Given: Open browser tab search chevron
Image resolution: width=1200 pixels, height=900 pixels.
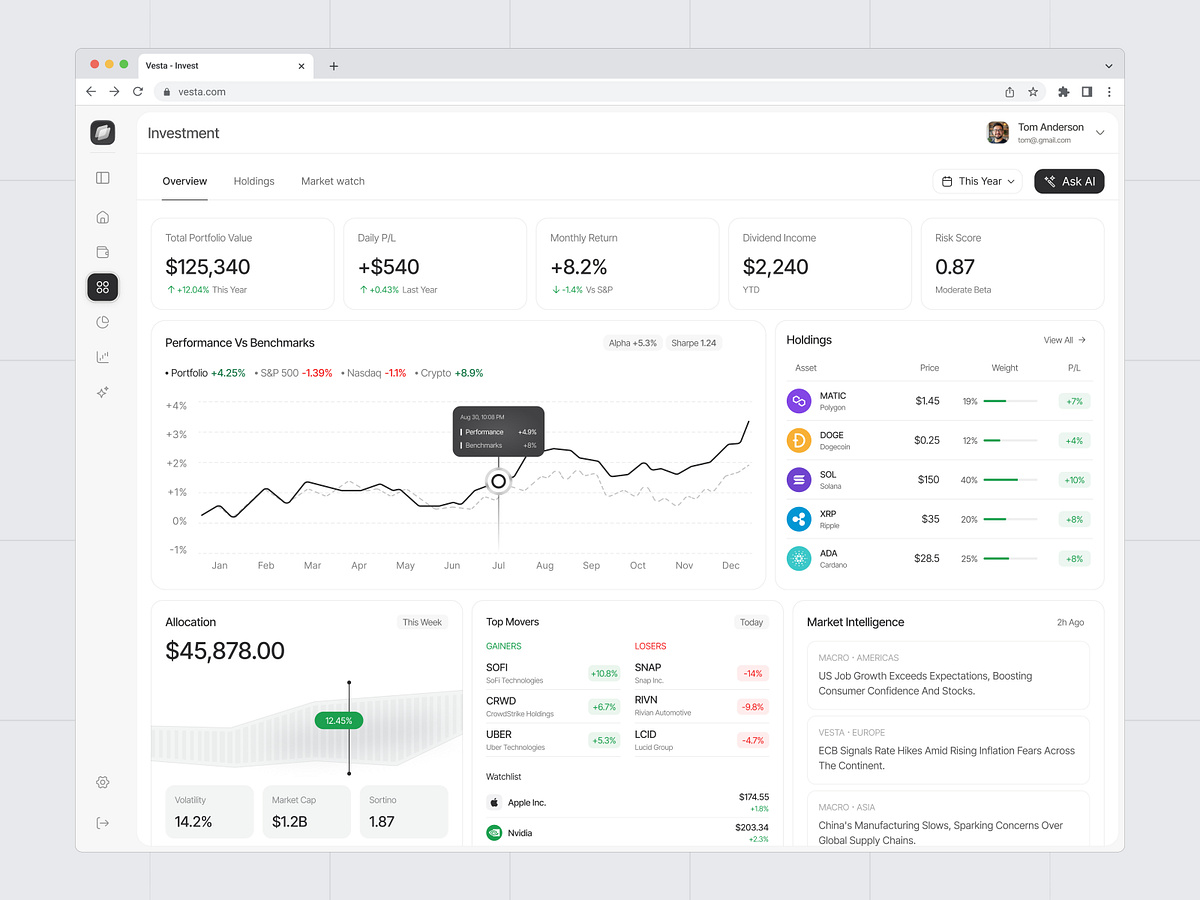Looking at the screenshot, I should (x=1109, y=66).
